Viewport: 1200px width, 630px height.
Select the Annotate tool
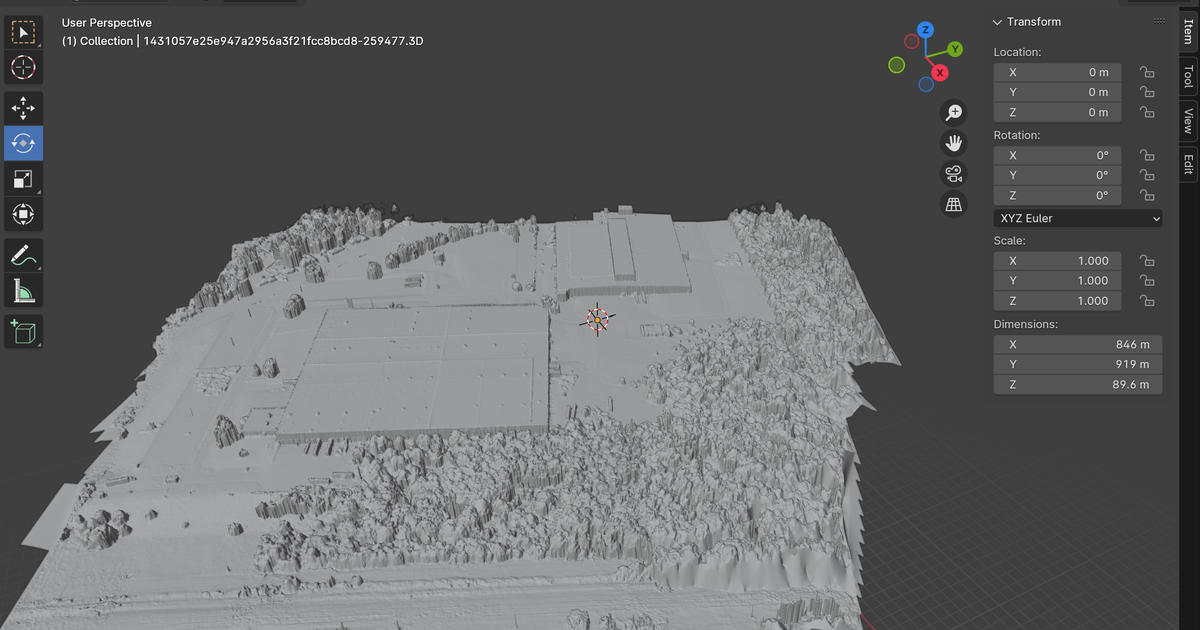tap(24, 255)
